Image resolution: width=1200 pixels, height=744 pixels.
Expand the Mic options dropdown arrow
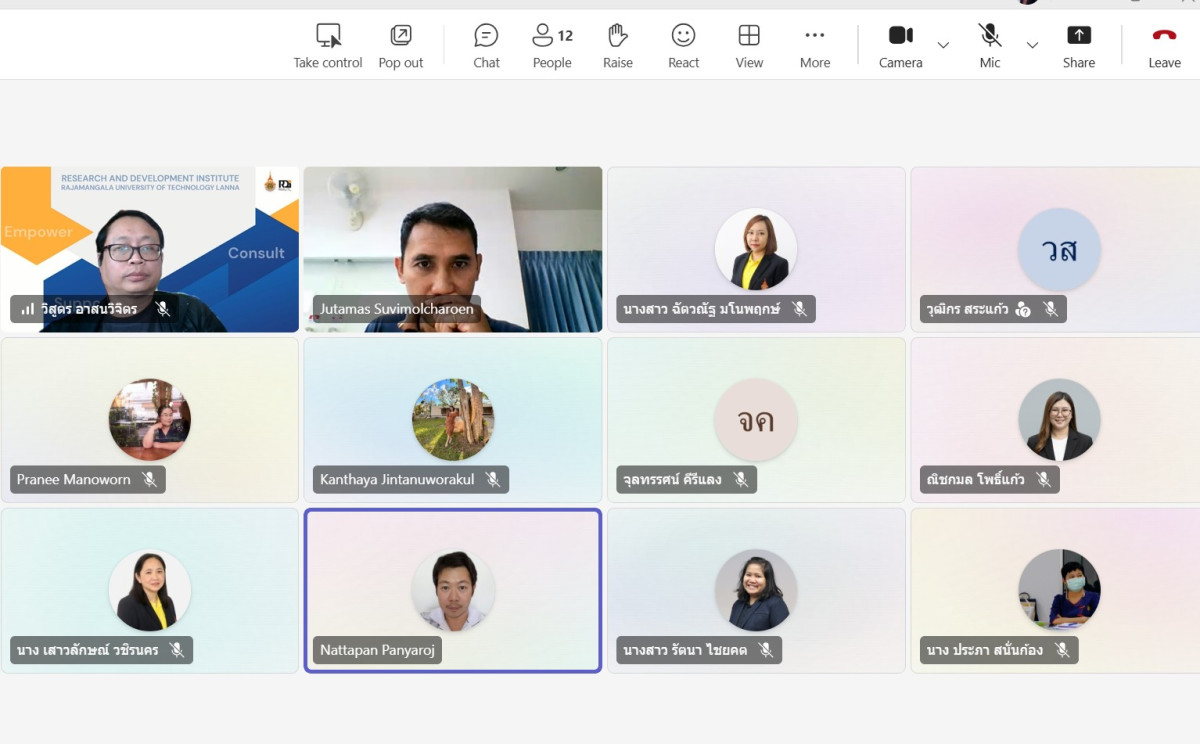point(1032,45)
